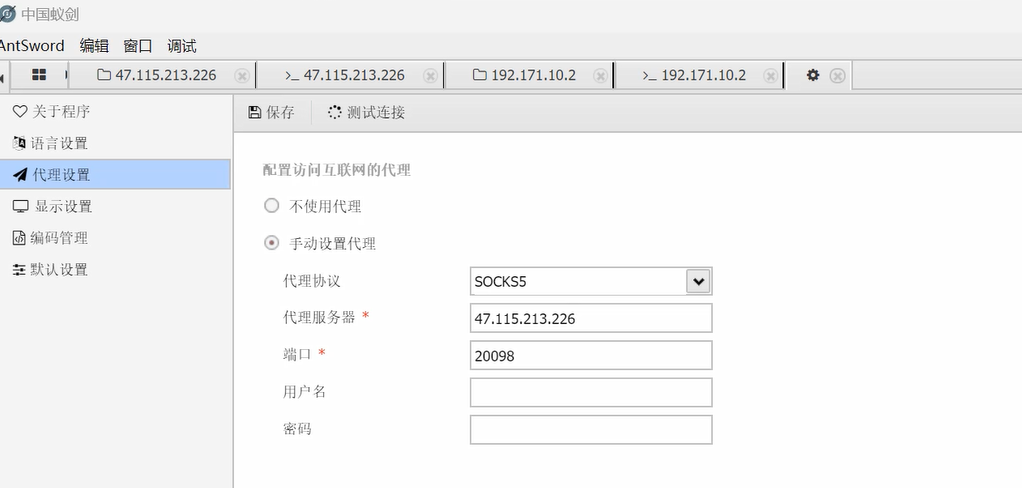
Task: Click the monitor icon beside 显示设置
Action: pos(21,207)
